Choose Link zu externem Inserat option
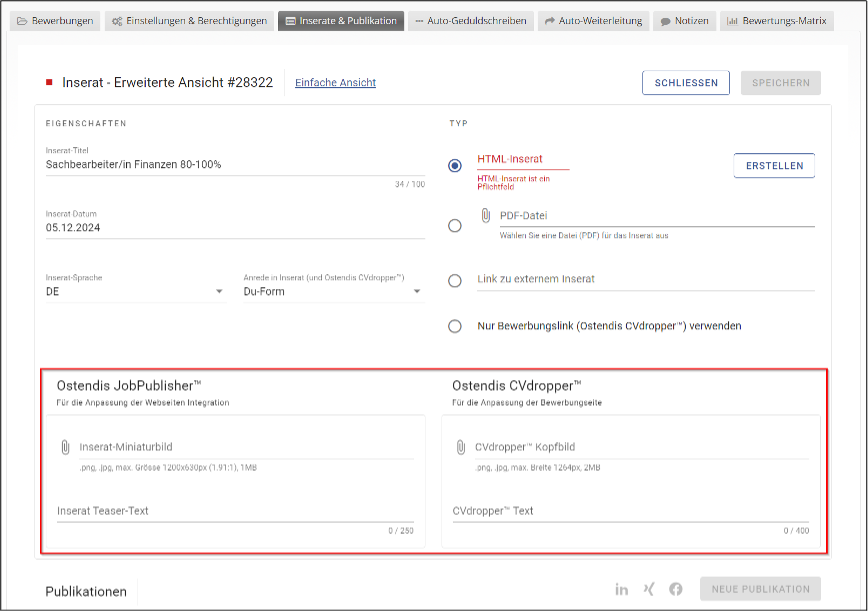 [x=455, y=281]
